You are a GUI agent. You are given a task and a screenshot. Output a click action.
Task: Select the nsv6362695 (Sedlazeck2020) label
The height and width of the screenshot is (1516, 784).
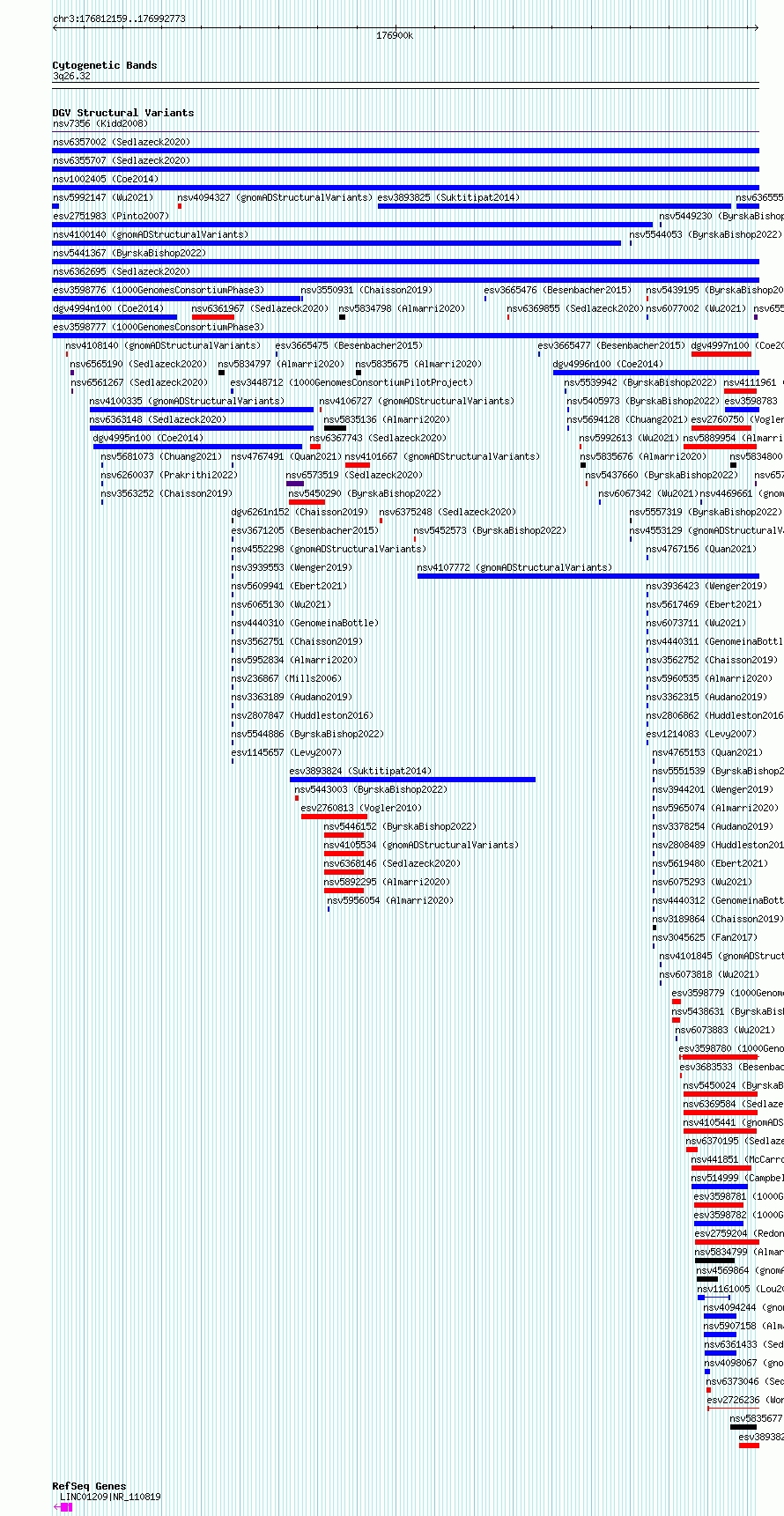tap(122, 272)
